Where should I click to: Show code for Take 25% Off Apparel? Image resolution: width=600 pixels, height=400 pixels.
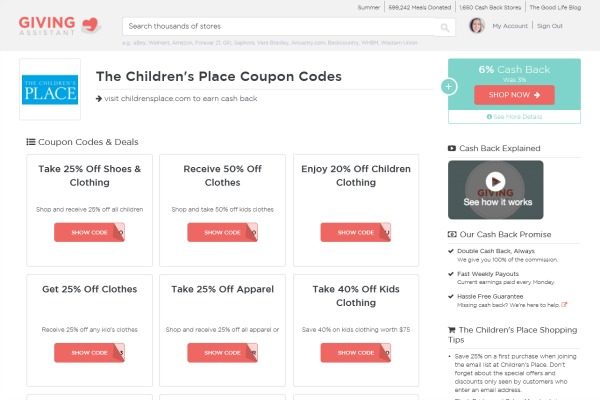point(222,353)
